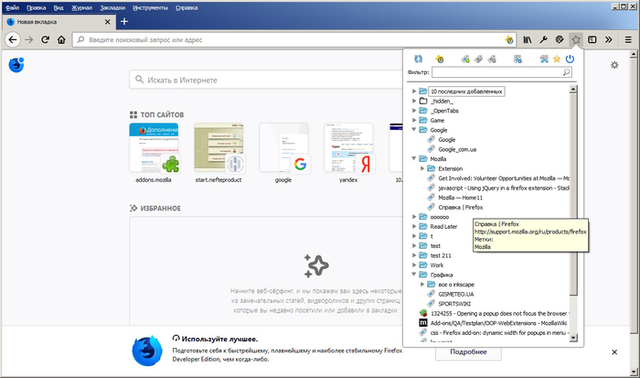Click the Подробнее button
Screen dimensions: 640x378
pyautogui.click(x=468, y=352)
